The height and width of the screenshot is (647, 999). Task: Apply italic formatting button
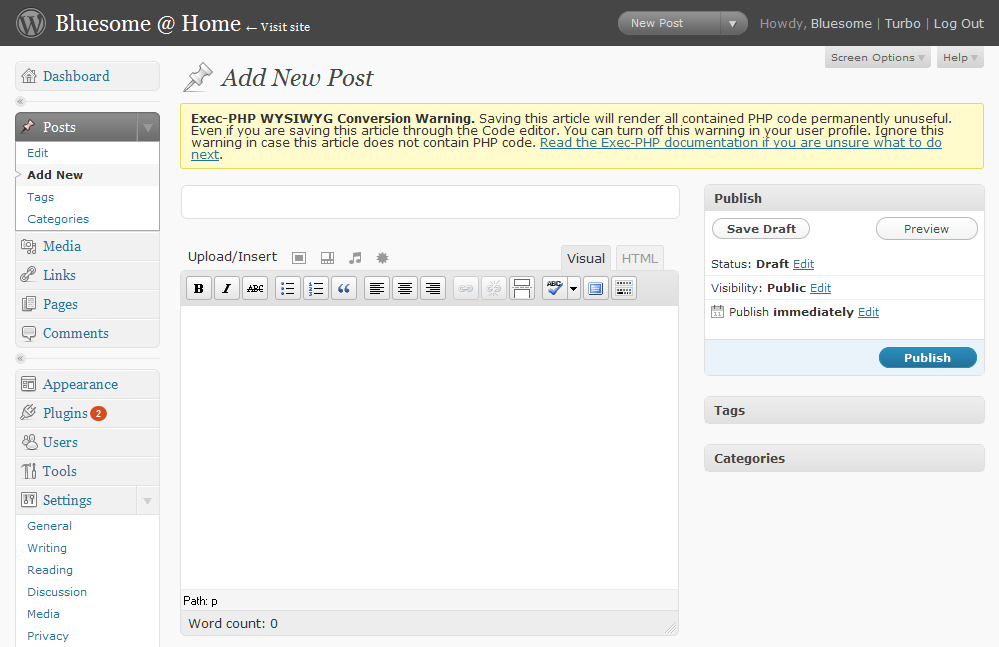227,289
